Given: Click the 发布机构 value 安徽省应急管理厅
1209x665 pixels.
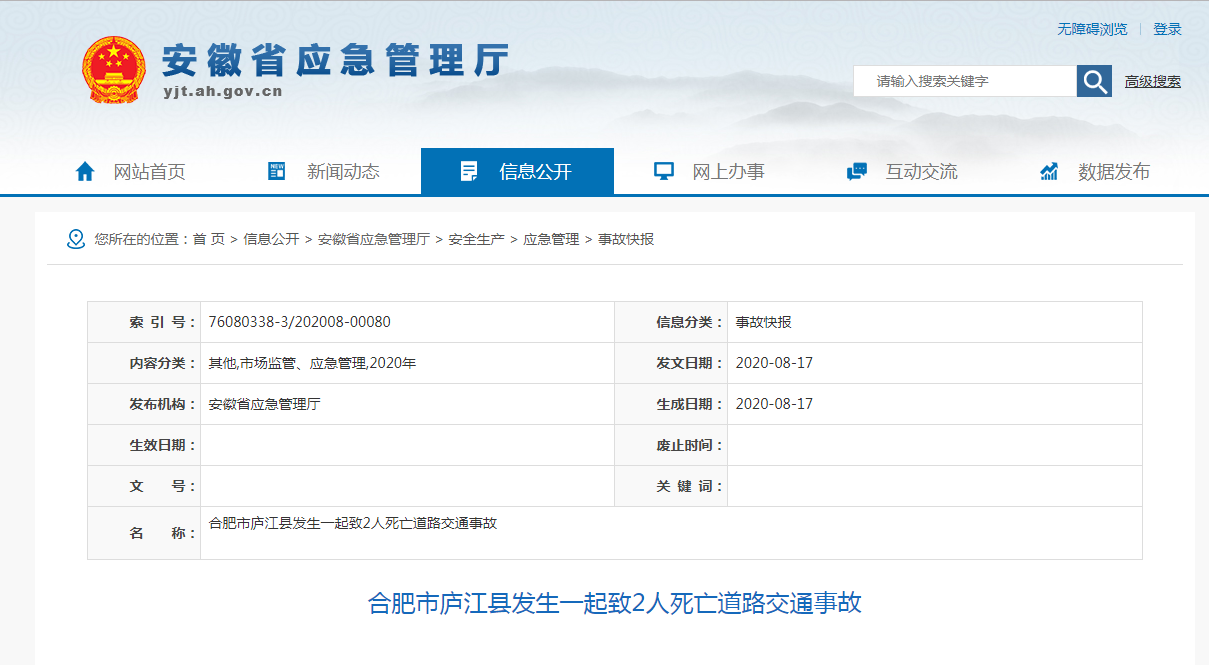Looking at the screenshot, I should click(264, 404).
